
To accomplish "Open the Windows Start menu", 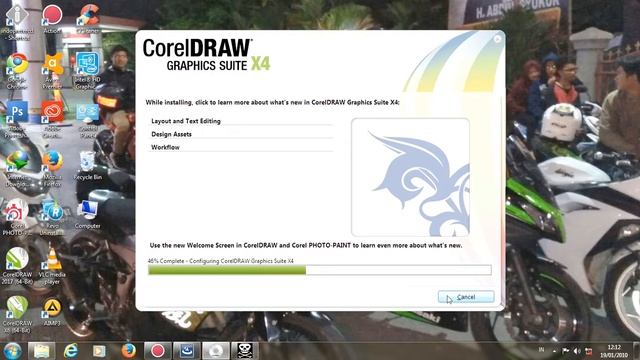I will 13,351.
